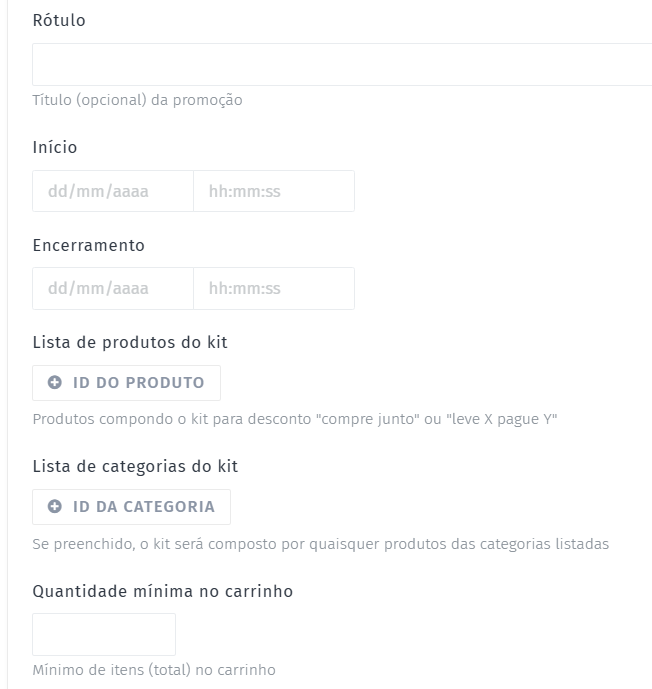Image resolution: width=652 pixels, height=689 pixels.
Task: Click the Rótulo field label
Action: (x=59, y=21)
